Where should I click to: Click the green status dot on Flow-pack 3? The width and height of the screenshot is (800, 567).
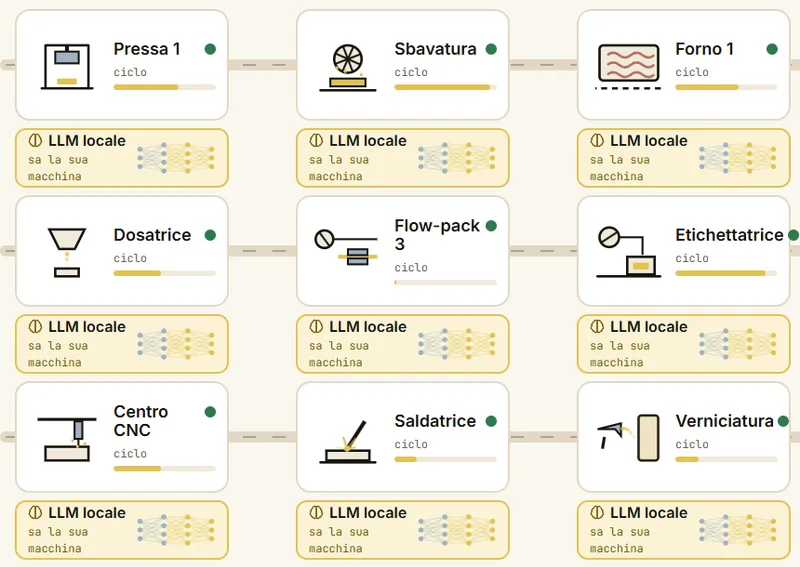(x=491, y=226)
